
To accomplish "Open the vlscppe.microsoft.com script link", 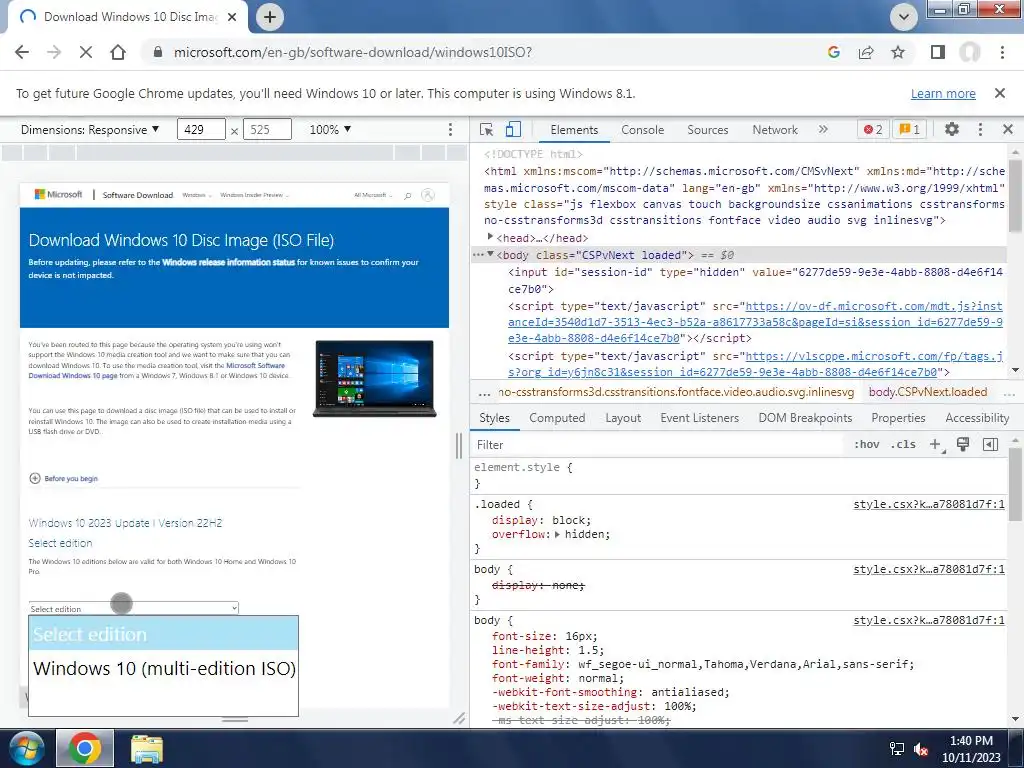I will pyautogui.click(x=755, y=364).
